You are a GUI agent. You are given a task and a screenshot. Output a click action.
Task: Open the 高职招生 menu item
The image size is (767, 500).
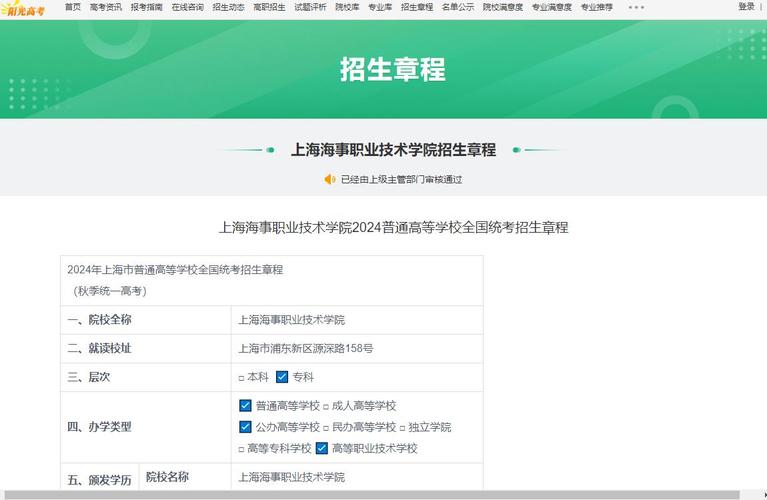coord(269,7)
